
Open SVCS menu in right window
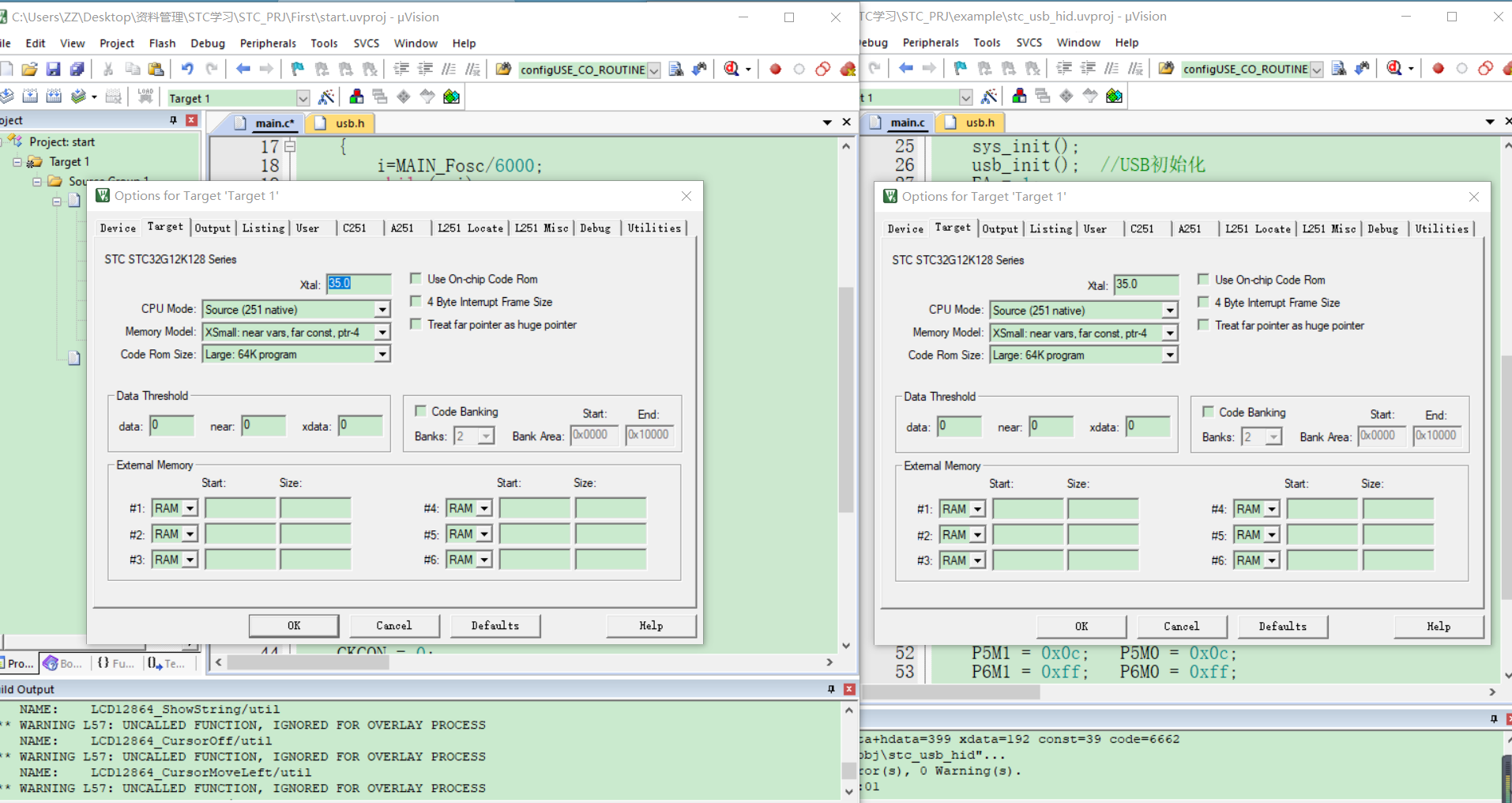[x=1029, y=43]
